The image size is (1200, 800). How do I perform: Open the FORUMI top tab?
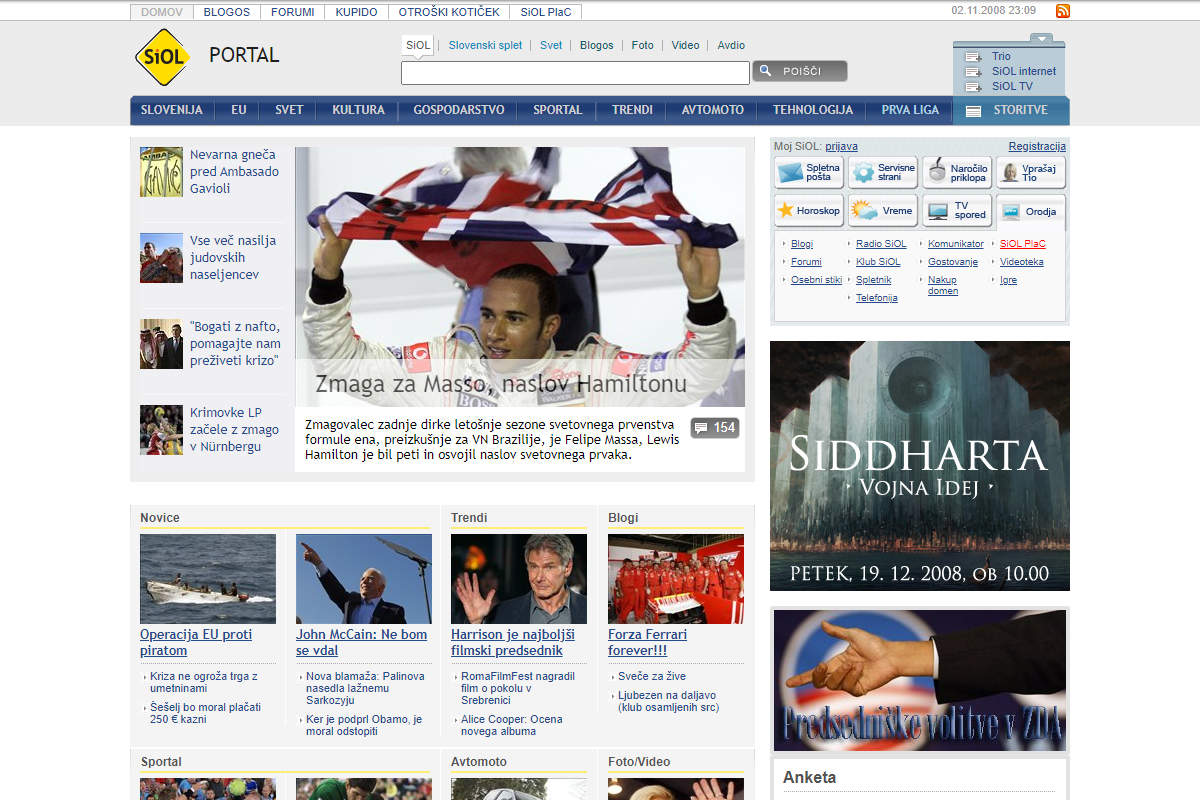294,12
